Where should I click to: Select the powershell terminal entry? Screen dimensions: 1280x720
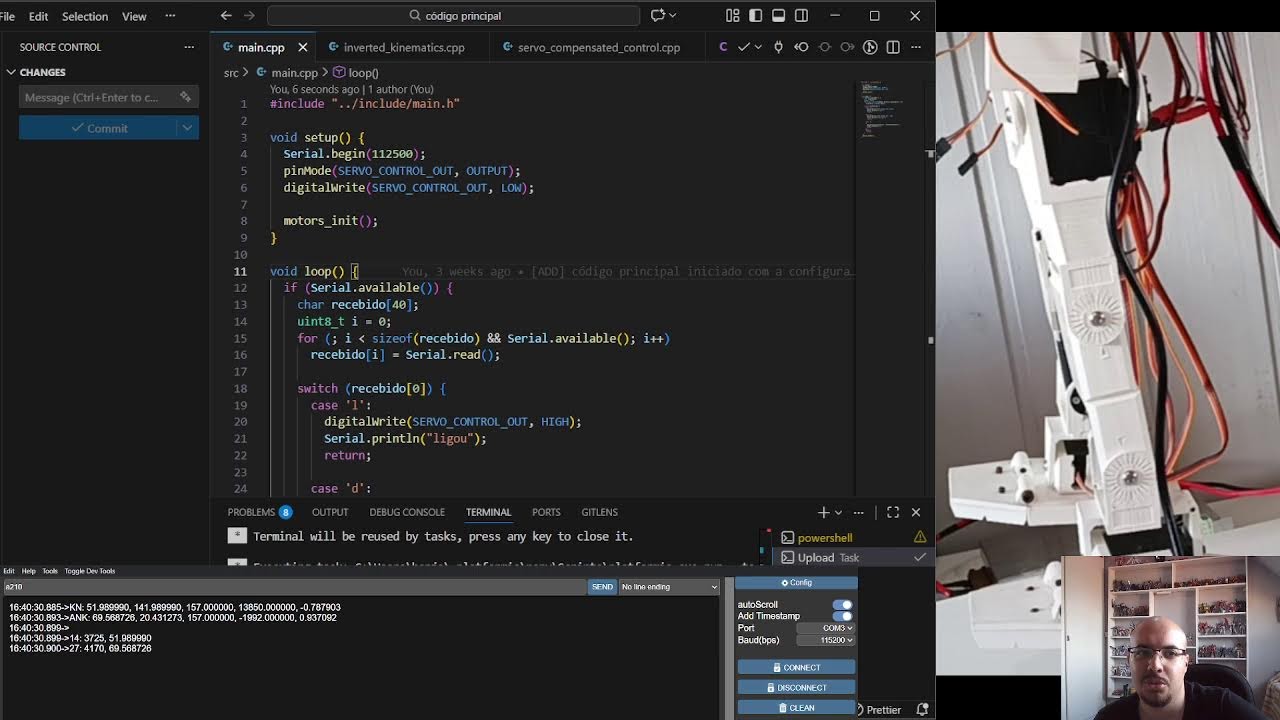click(854, 538)
